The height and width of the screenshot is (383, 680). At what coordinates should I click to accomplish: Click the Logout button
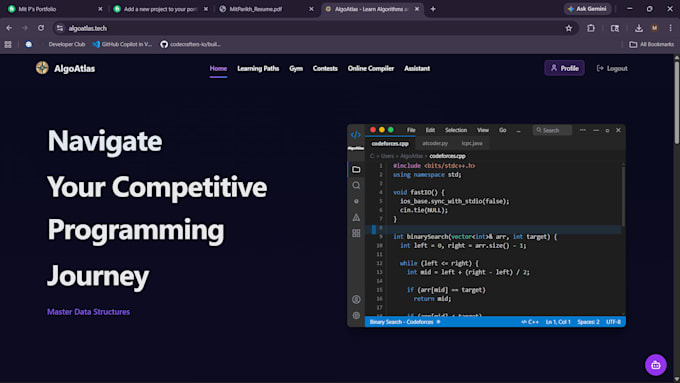tap(612, 69)
